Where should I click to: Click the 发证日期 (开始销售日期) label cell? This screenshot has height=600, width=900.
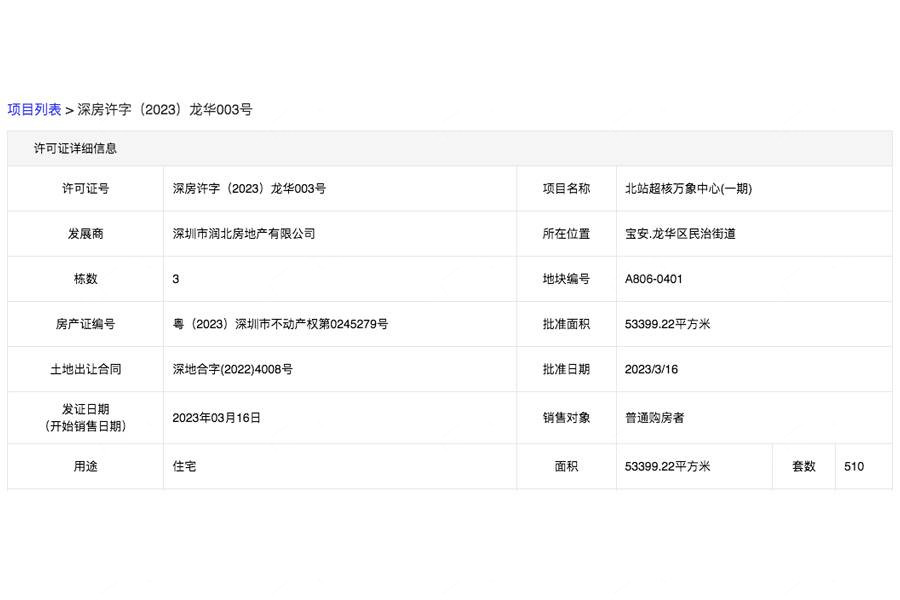tap(86, 417)
